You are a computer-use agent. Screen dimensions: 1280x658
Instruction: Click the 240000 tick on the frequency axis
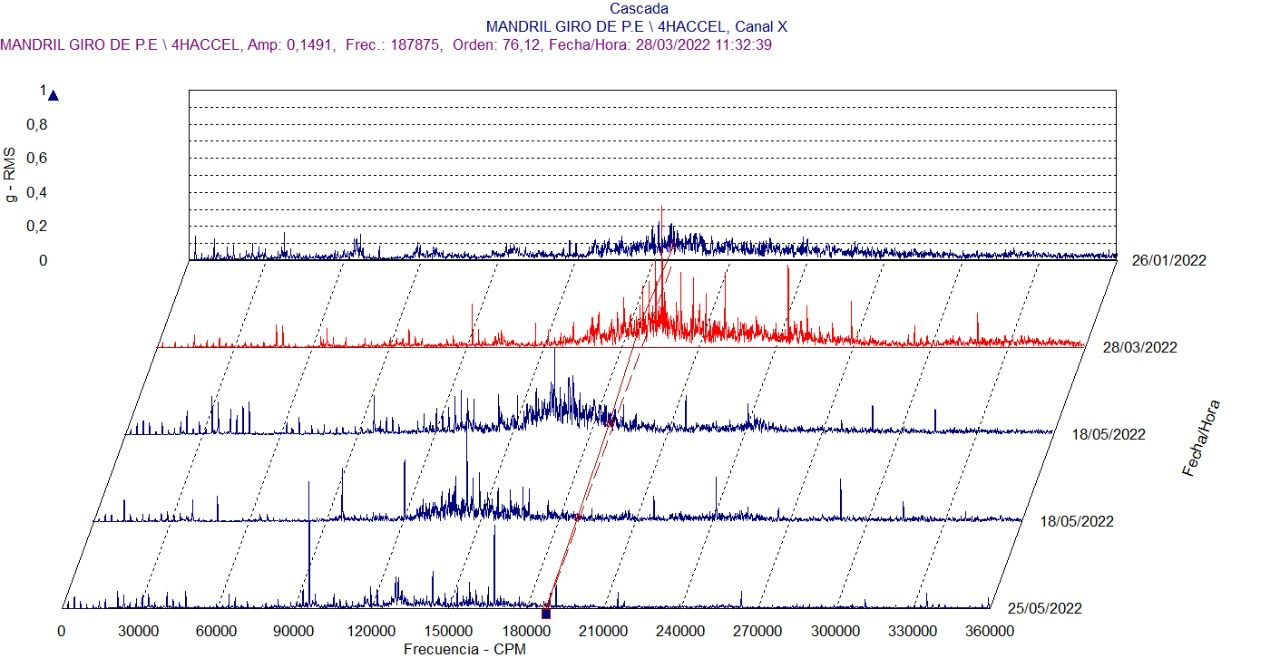point(680,631)
